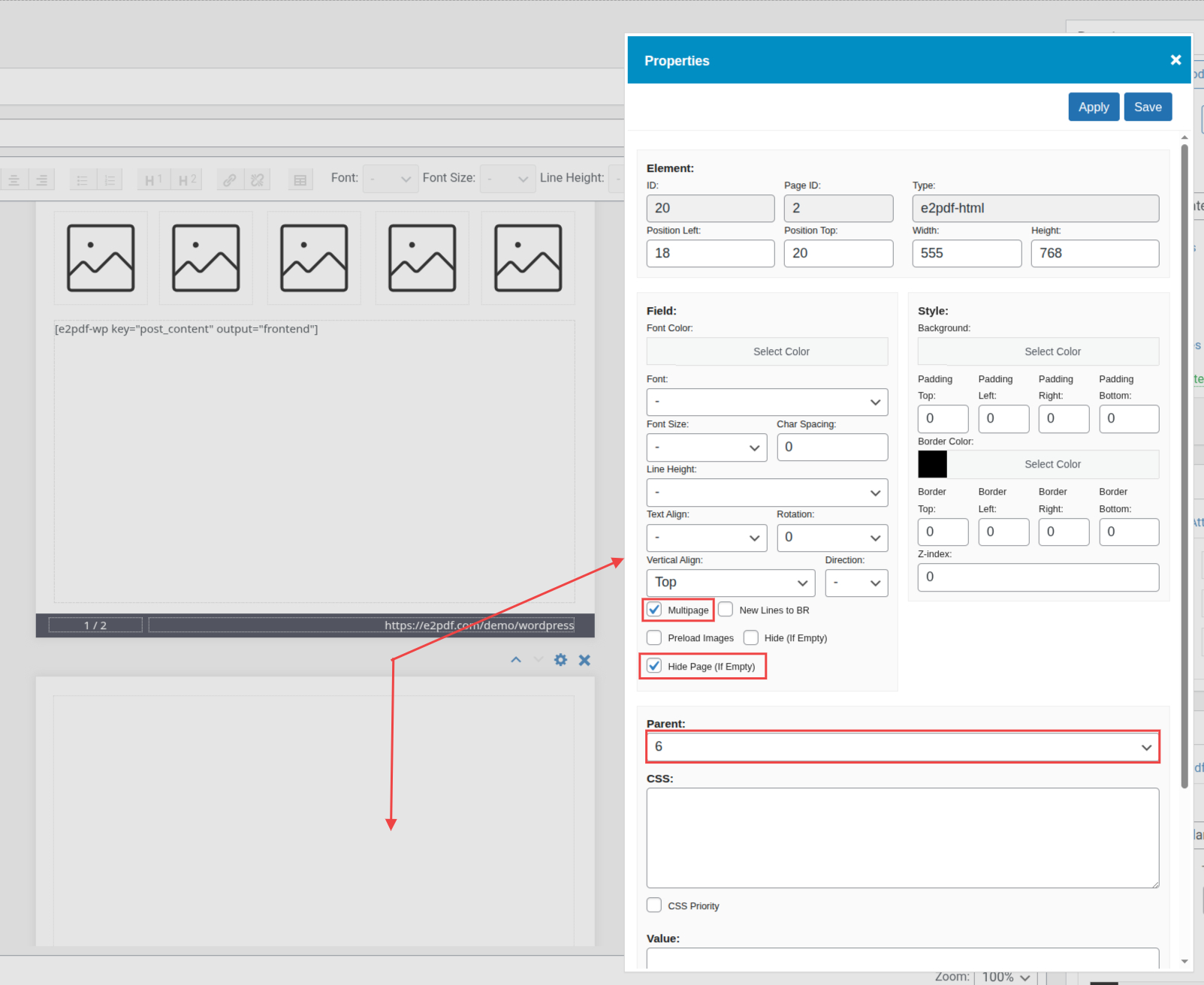
Task: Click the insert table toolbar icon
Action: [300, 179]
